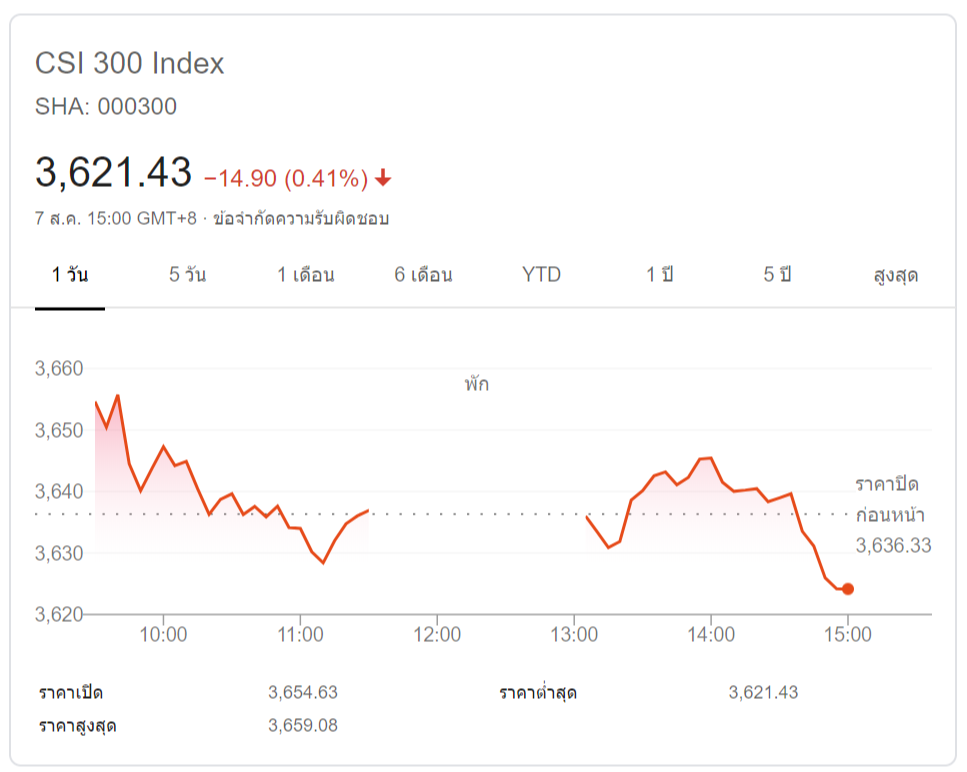Click the ราคาเปิด value 3,654.63
Screen dimensions: 967x772
pyautogui.click(x=303, y=692)
